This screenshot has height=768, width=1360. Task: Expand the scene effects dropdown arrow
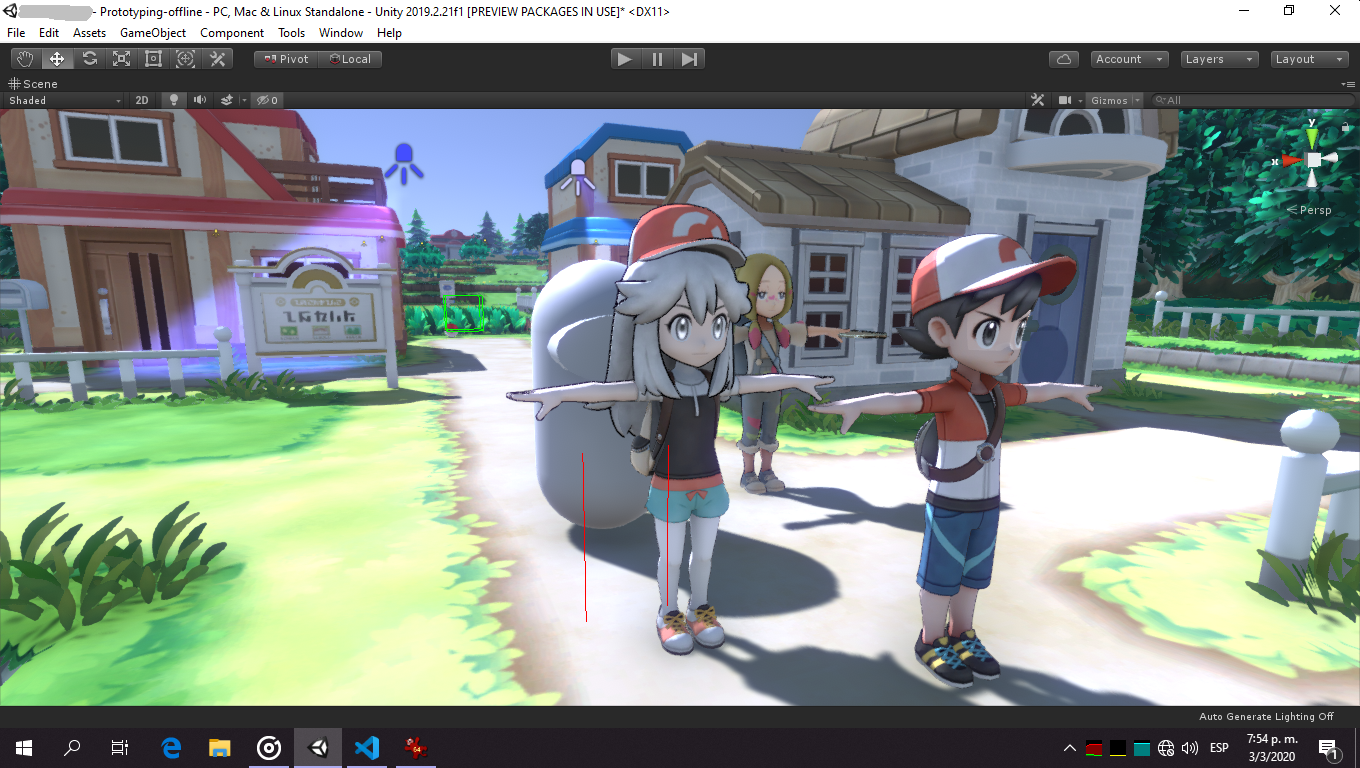pyautogui.click(x=243, y=100)
